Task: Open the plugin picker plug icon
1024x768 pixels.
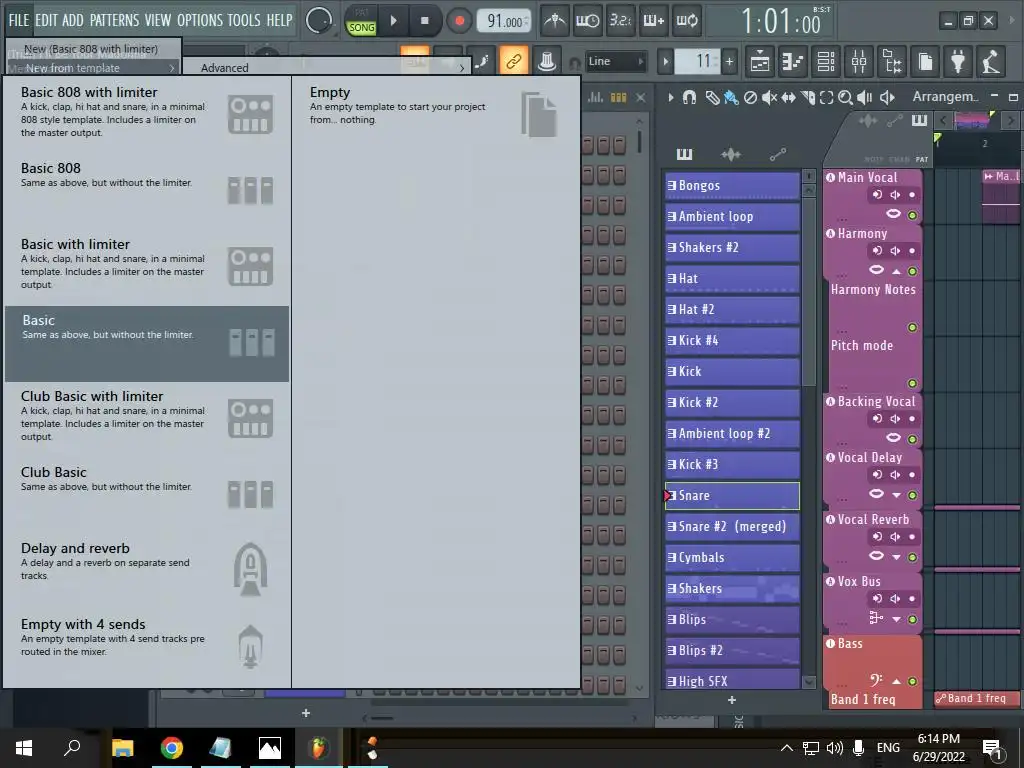Action: click(958, 61)
